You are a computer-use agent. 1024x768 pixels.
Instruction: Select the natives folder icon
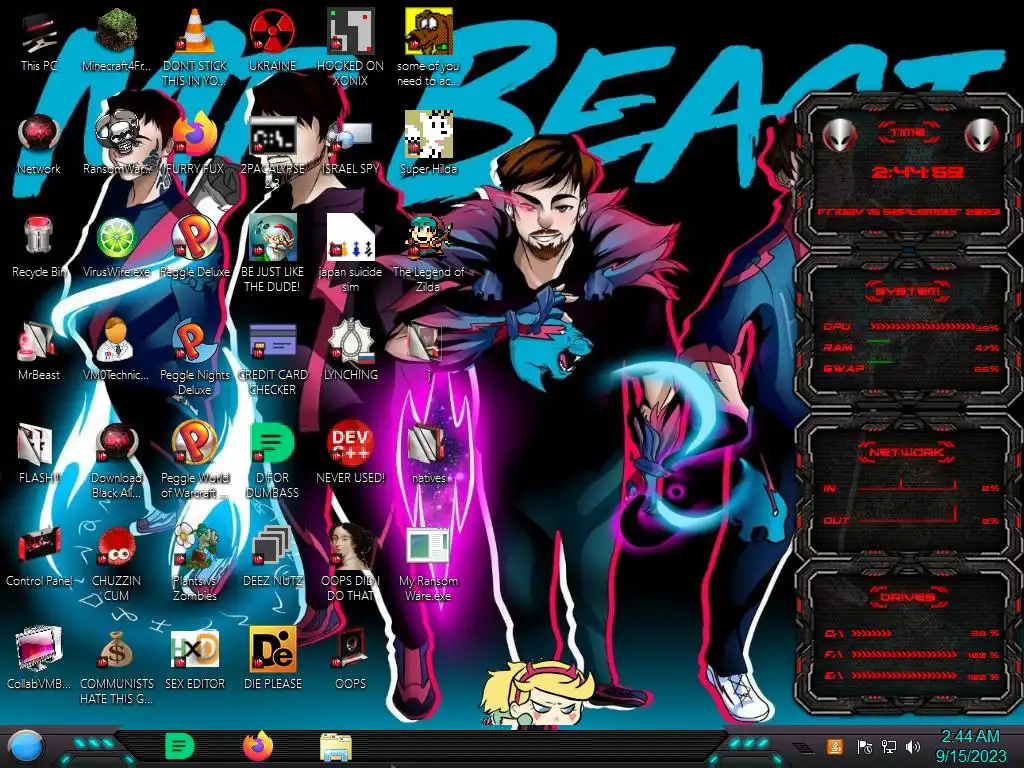coord(426,445)
